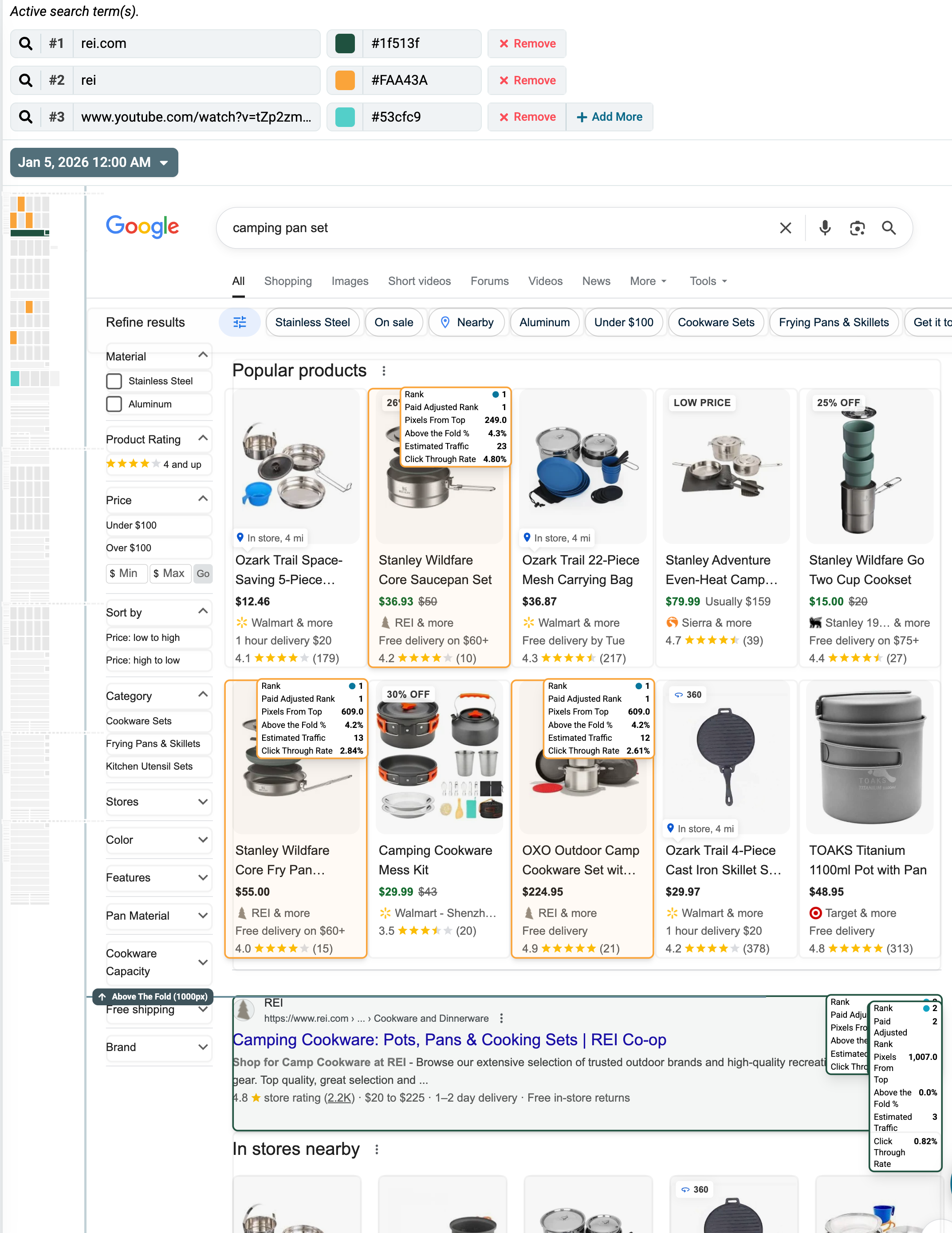Click search icon for term #1 rei.com
The width and height of the screenshot is (952, 1233).
[25, 43]
